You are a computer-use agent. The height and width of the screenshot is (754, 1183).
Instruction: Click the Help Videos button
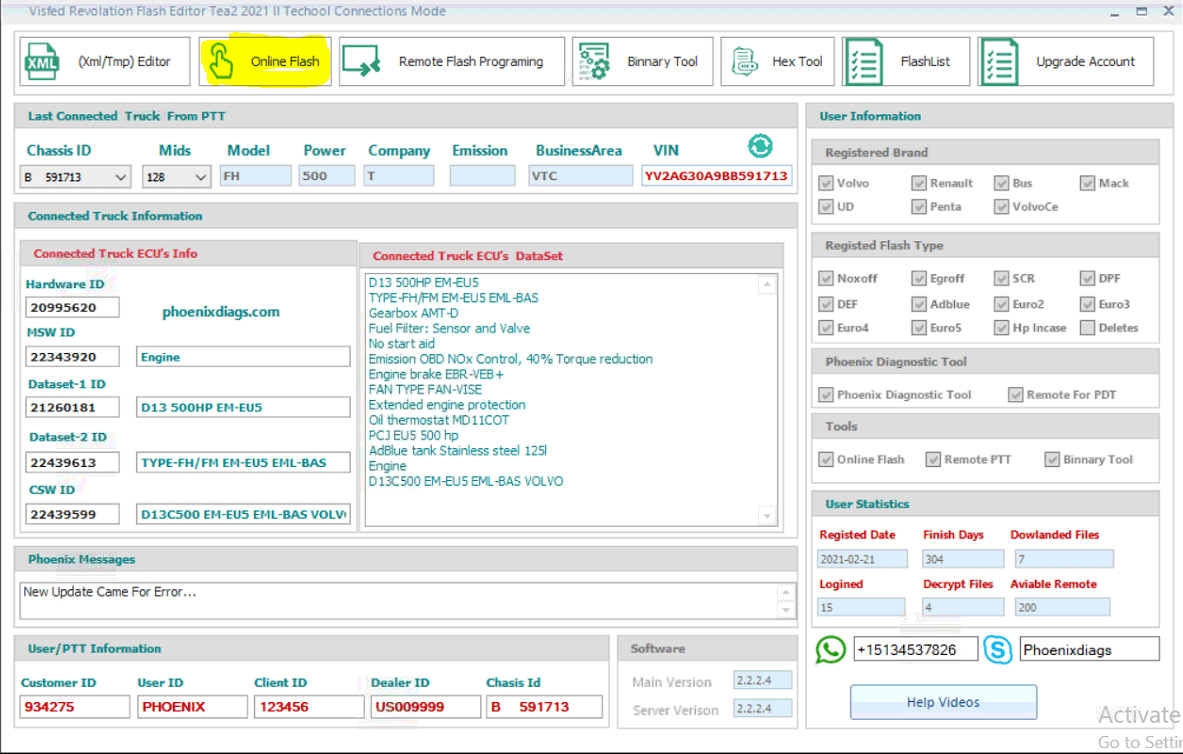pyautogui.click(x=943, y=701)
